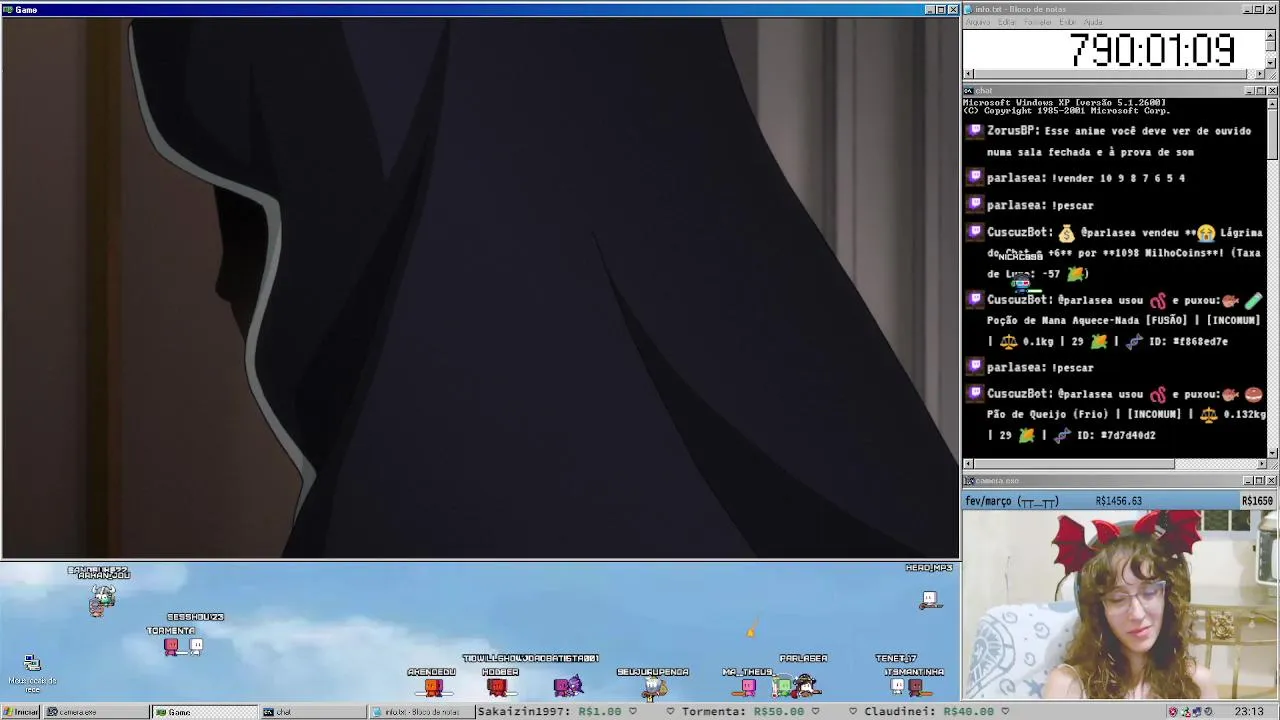Open Editar menu in Bloco de notas
1280x720 pixels.
tap(1007, 22)
